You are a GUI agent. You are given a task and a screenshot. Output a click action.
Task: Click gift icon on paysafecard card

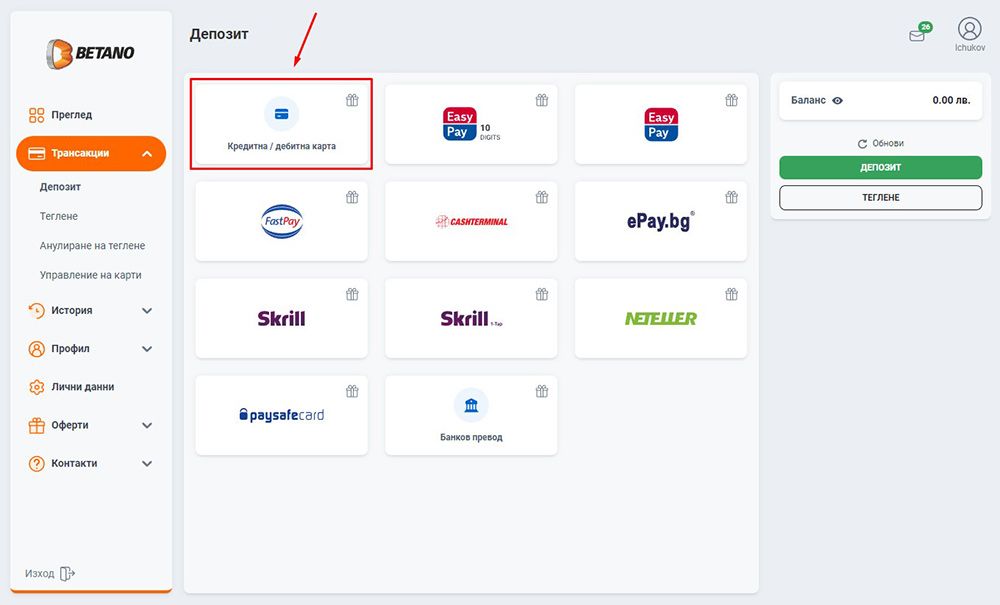click(352, 391)
